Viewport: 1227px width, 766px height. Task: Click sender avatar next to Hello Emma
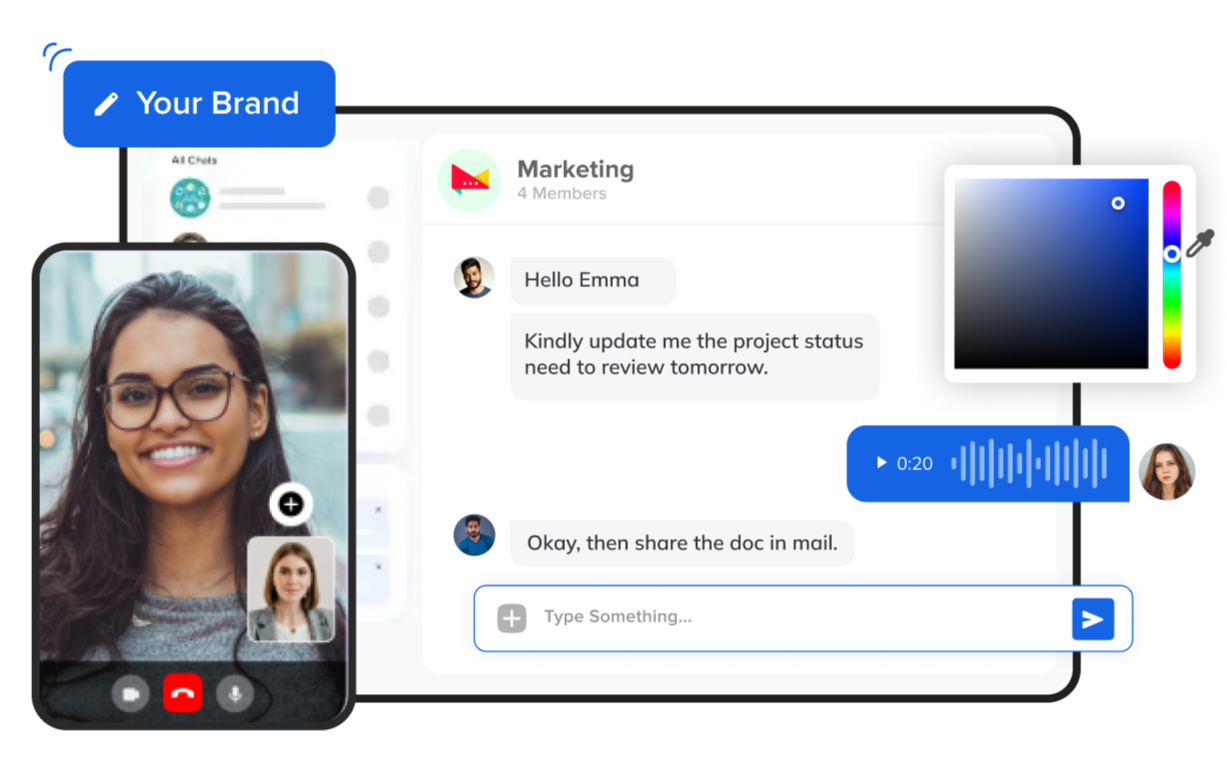click(x=474, y=278)
